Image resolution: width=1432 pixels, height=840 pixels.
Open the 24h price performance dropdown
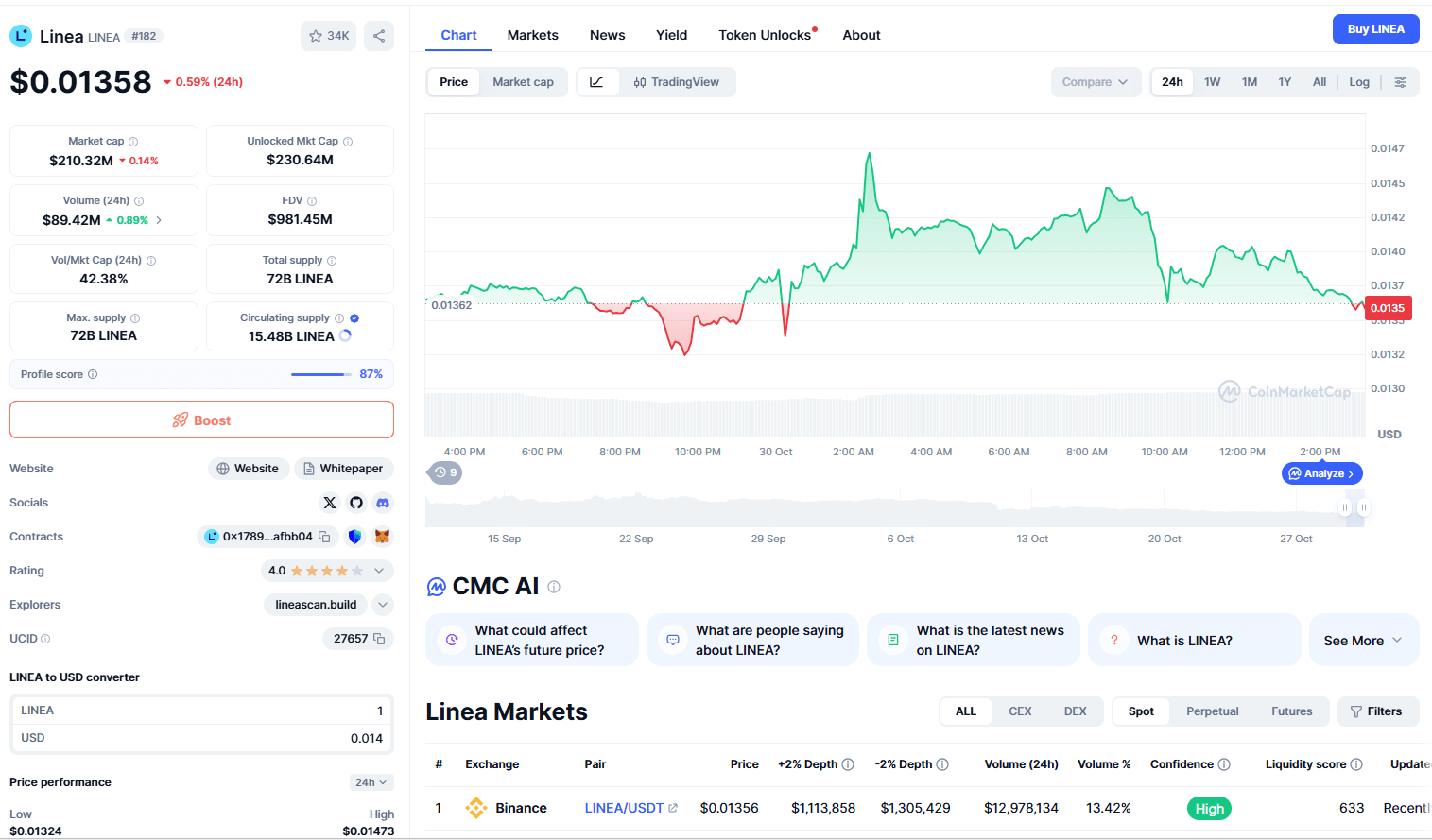(371, 782)
